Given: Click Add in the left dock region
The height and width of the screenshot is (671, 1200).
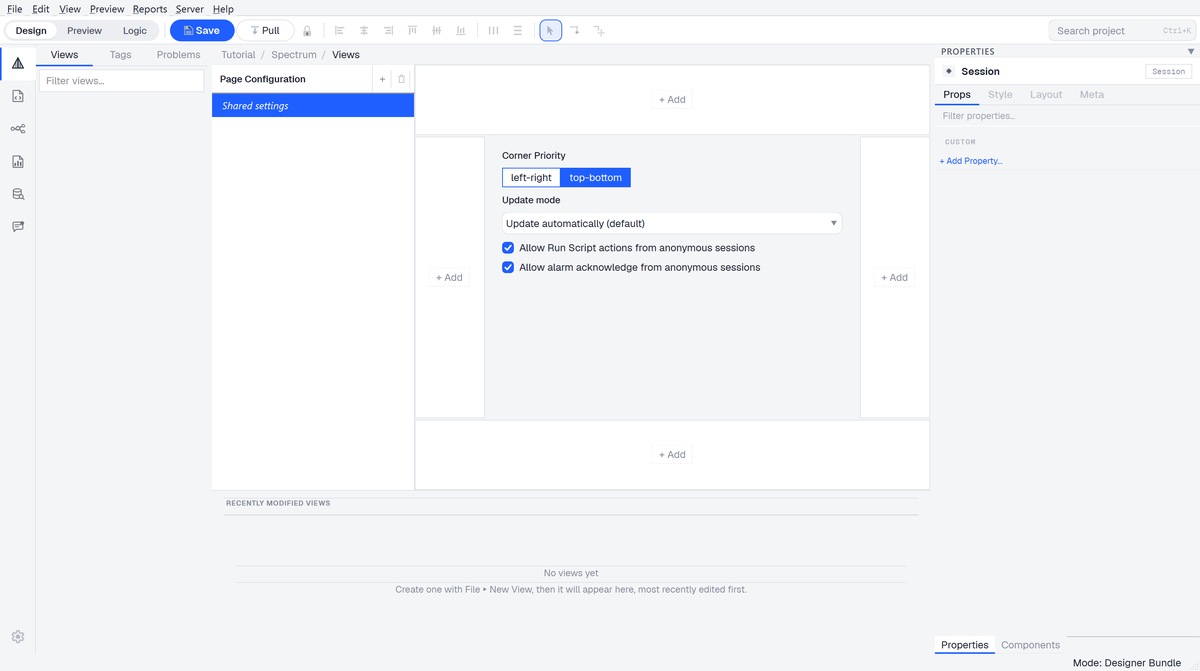Looking at the screenshot, I should (x=449, y=278).
